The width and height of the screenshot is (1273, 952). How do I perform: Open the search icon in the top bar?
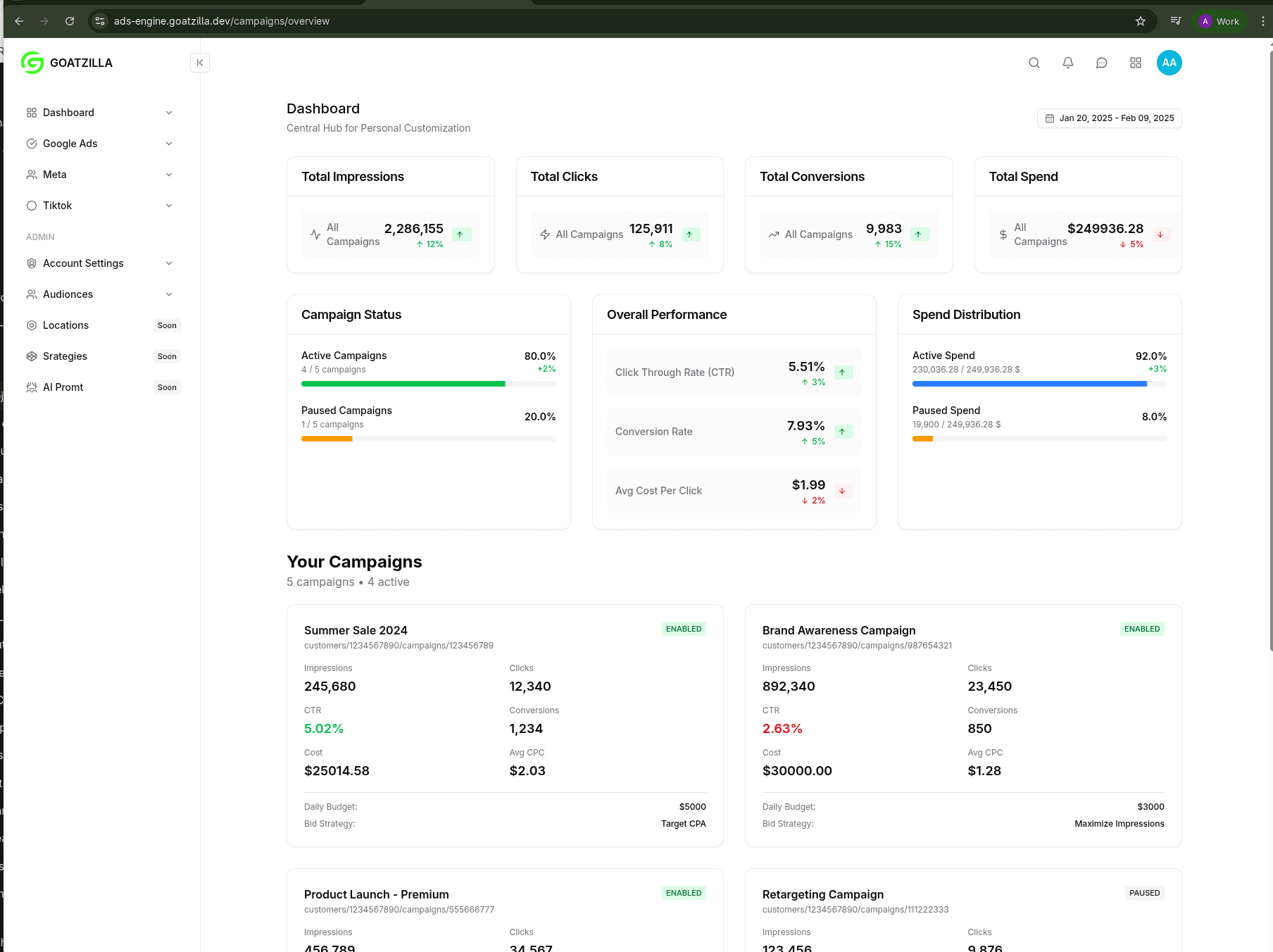(1034, 63)
